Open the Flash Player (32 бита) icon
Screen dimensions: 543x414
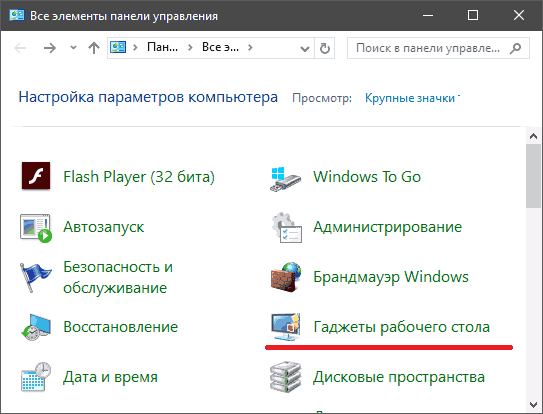pos(36,176)
